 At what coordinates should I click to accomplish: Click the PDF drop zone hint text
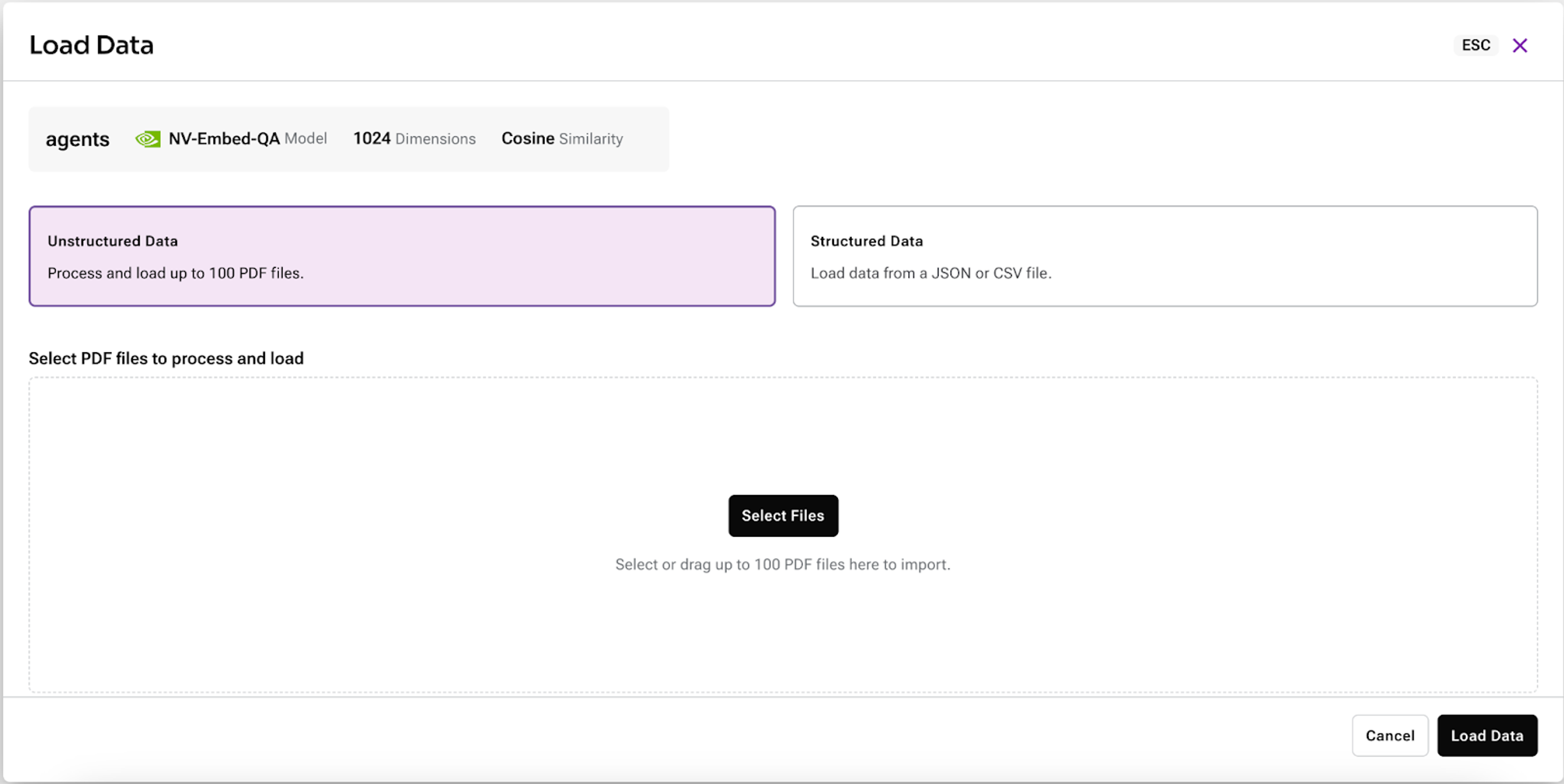click(x=782, y=565)
